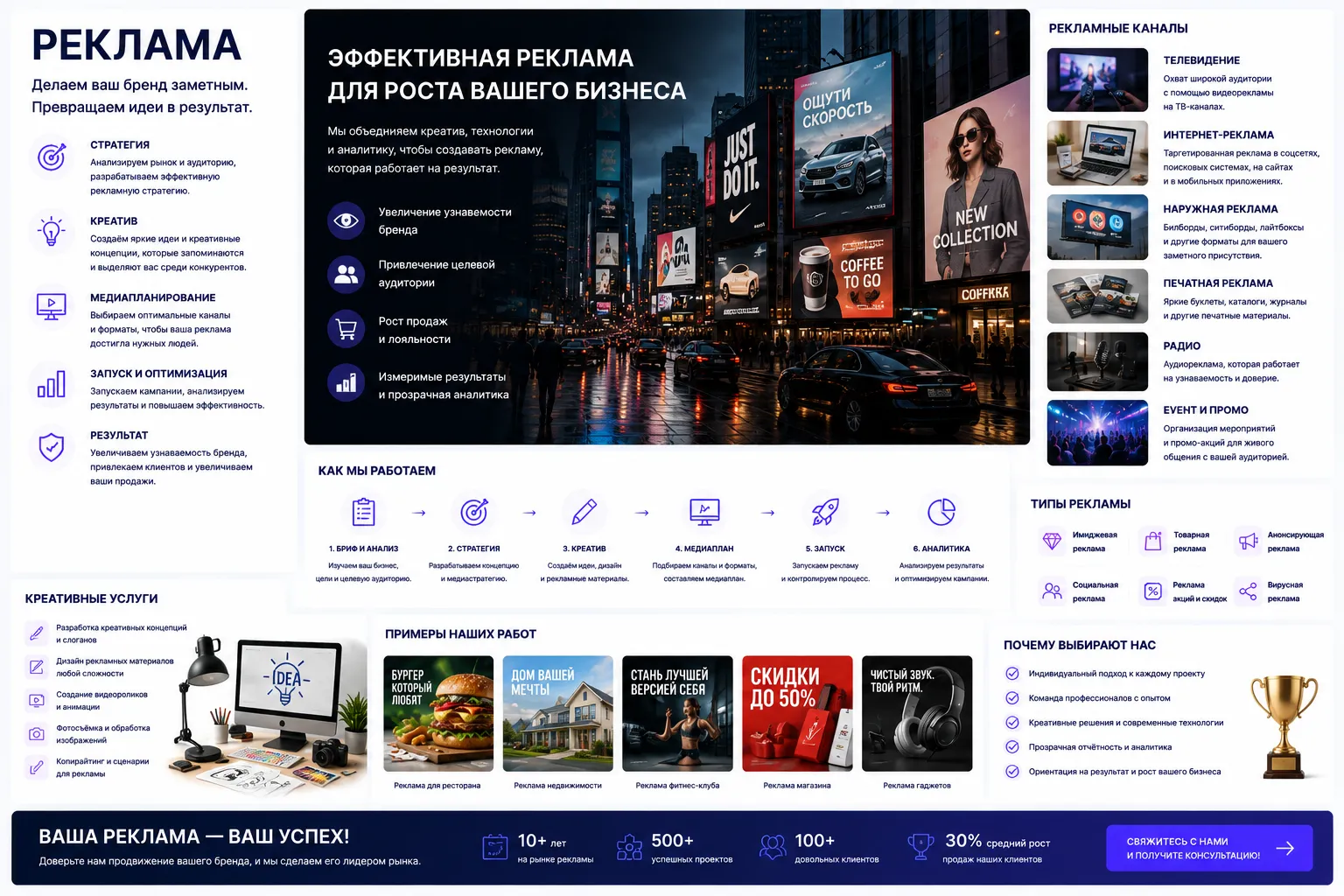Screen dimensions: 1344x896
Task: Open the headphones Реклама гаджетов example
Action: (x=917, y=714)
